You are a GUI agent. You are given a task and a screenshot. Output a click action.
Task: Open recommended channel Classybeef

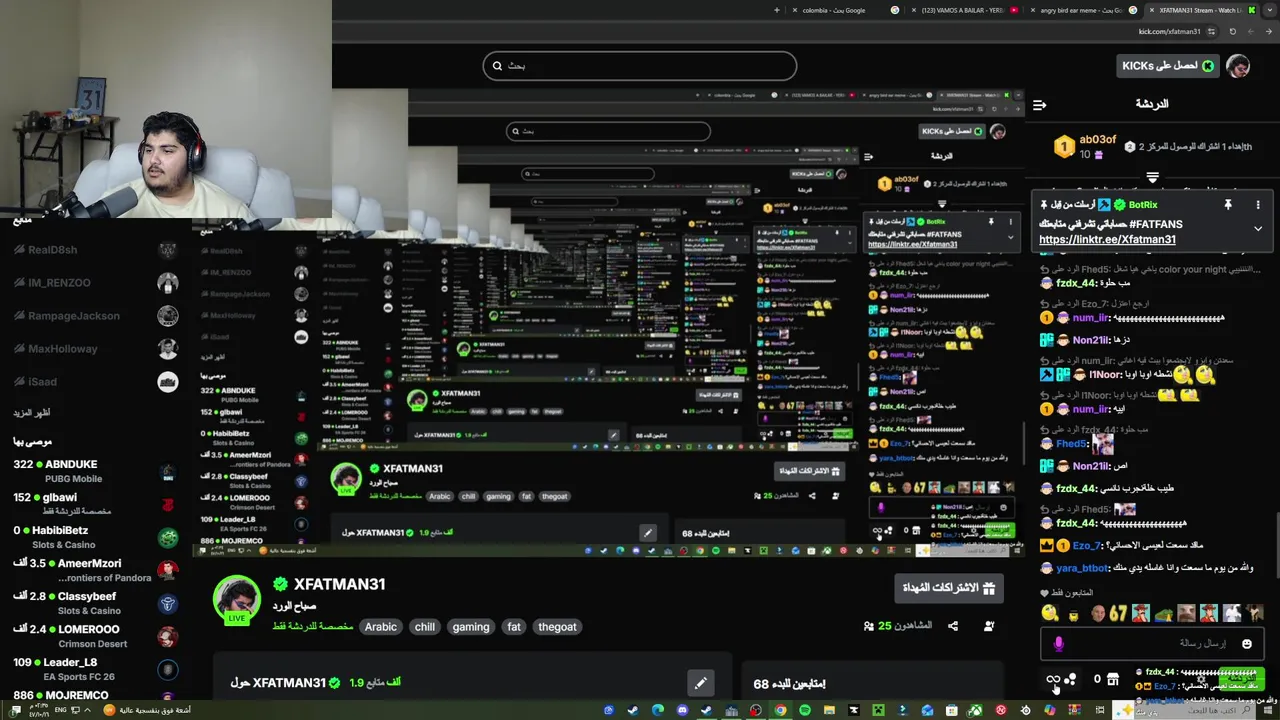[x=95, y=603]
